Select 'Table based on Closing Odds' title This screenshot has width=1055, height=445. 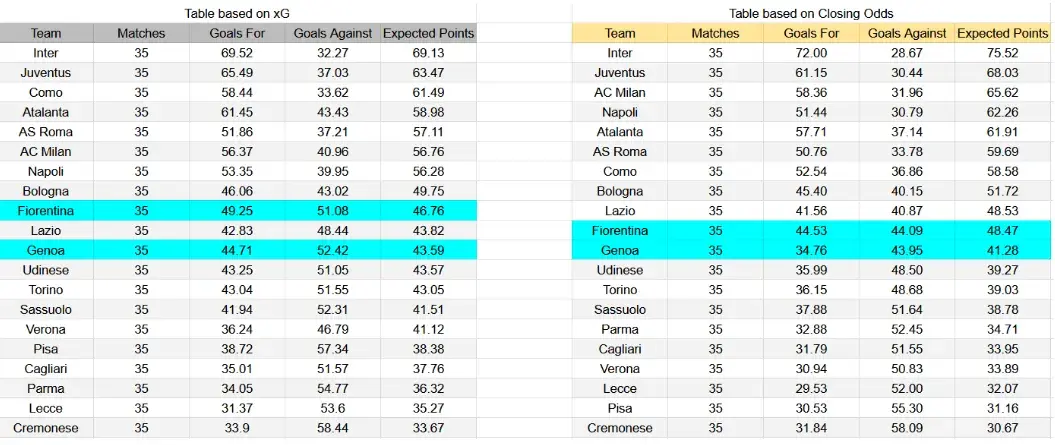811,13
